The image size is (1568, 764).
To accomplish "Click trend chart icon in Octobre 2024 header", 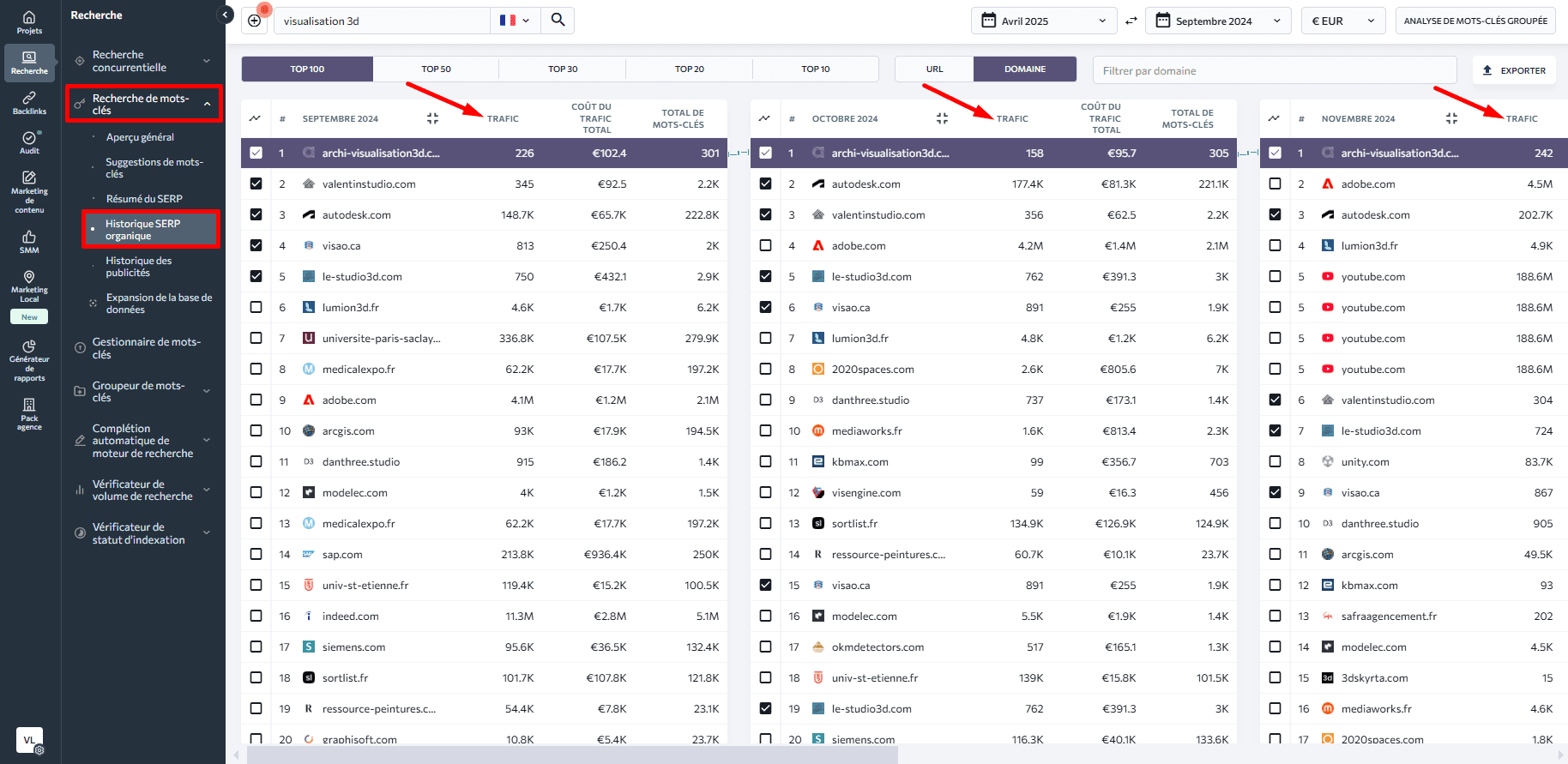I will (764, 118).
